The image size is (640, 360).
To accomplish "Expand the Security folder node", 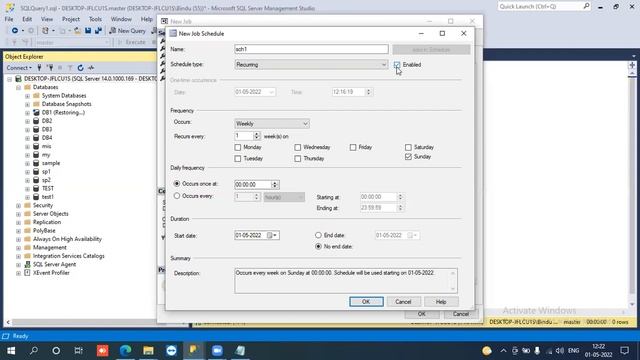I will 18,206.
